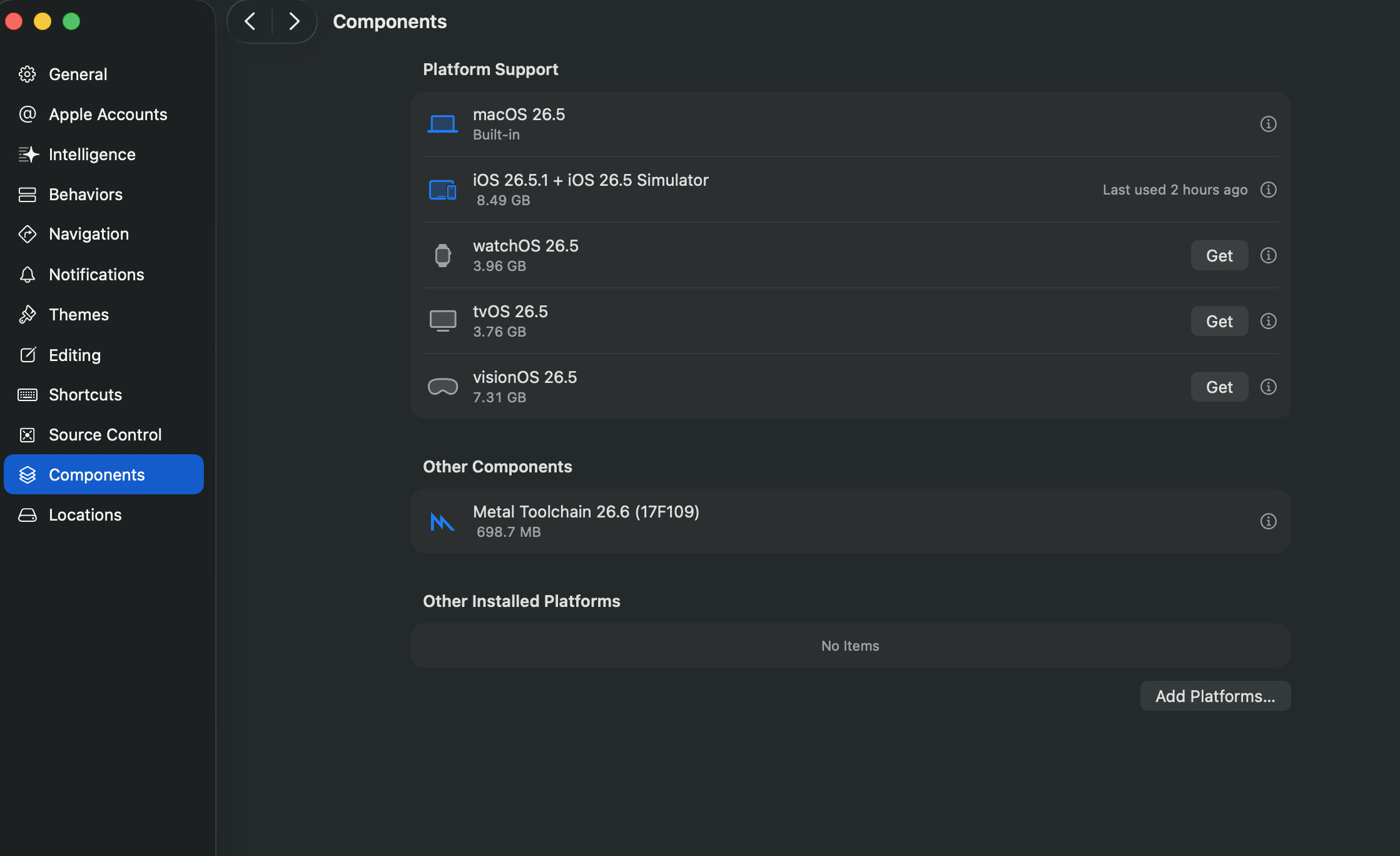The width and height of the screenshot is (1400, 856).
Task: Click the Themes paintbrush icon
Action: [28, 314]
